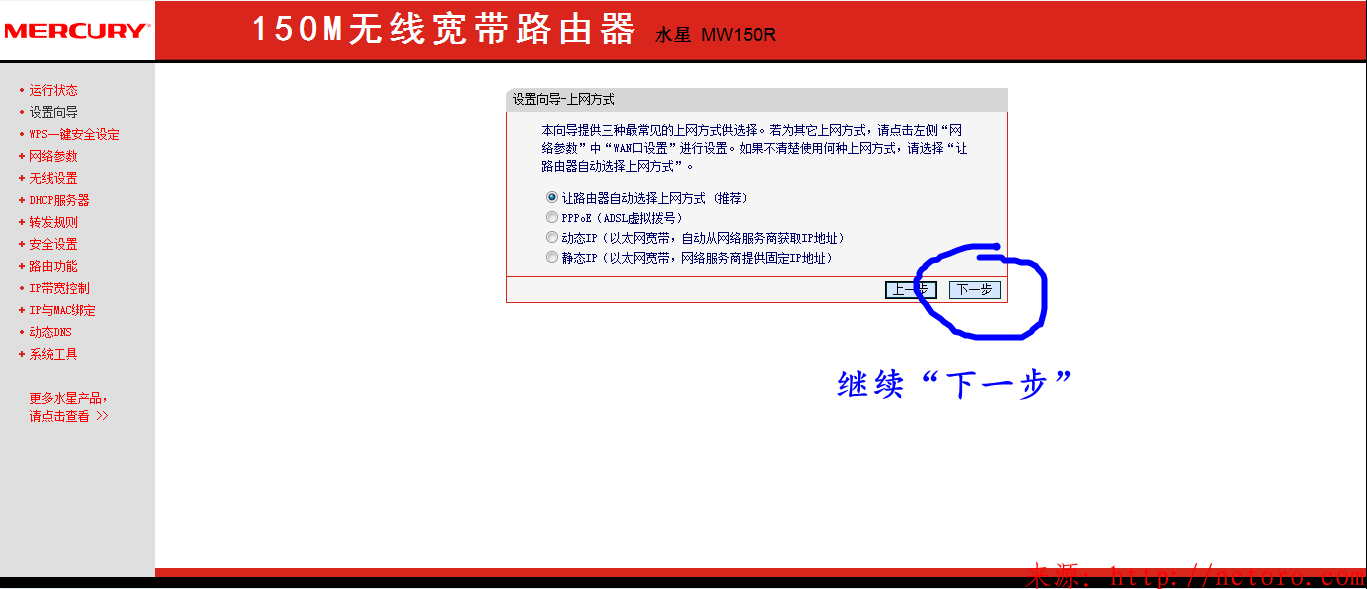Click the MERCURY logo
The width and height of the screenshot is (1367, 589).
(x=77, y=30)
